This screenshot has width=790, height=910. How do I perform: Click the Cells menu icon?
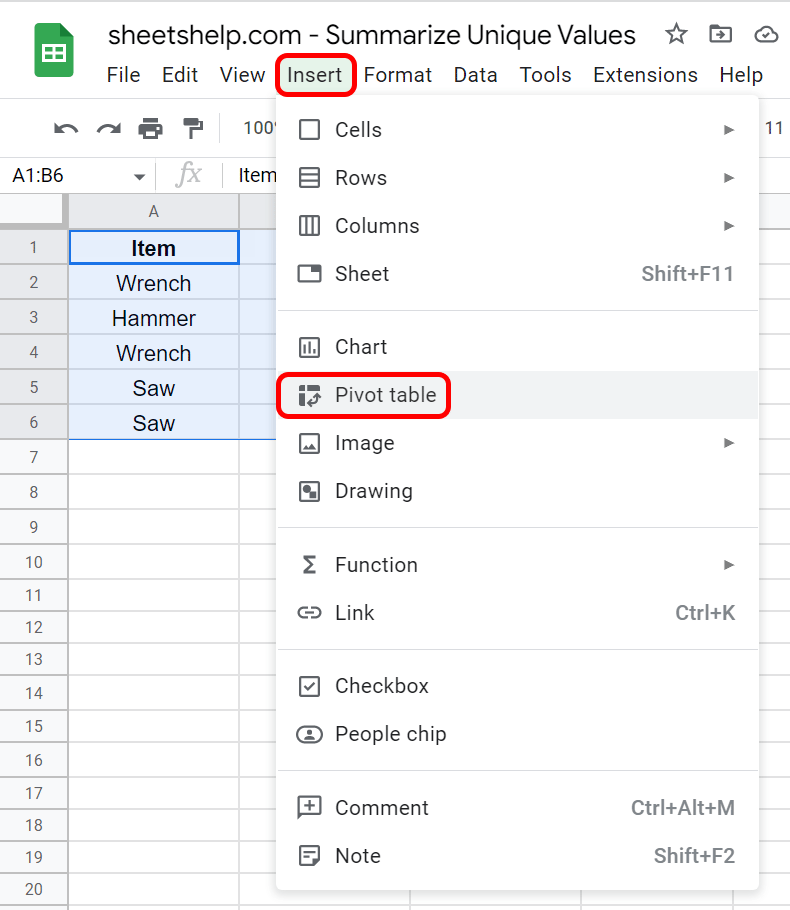point(309,129)
